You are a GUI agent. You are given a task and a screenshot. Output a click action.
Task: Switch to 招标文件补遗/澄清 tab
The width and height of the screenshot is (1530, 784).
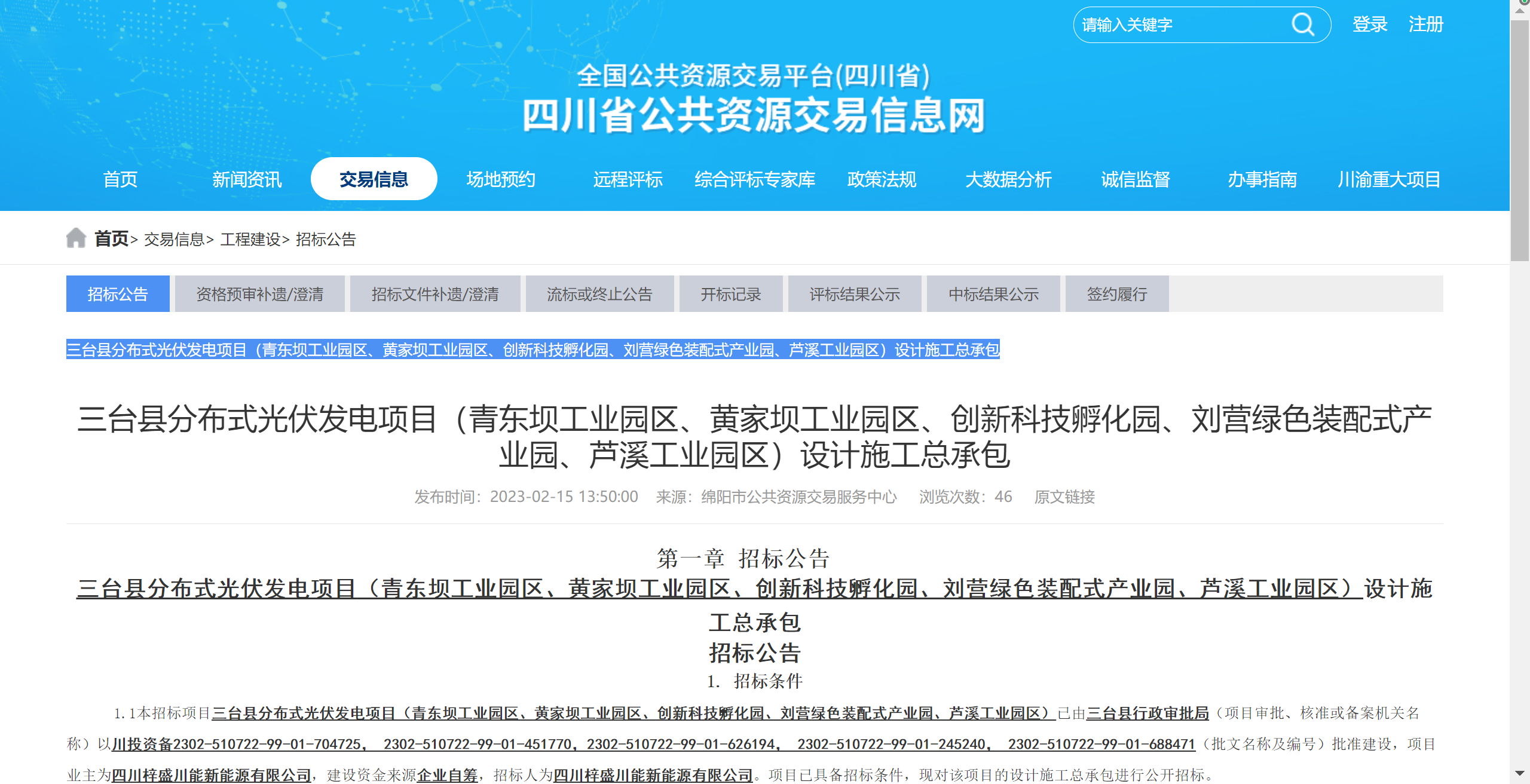pos(435,294)
